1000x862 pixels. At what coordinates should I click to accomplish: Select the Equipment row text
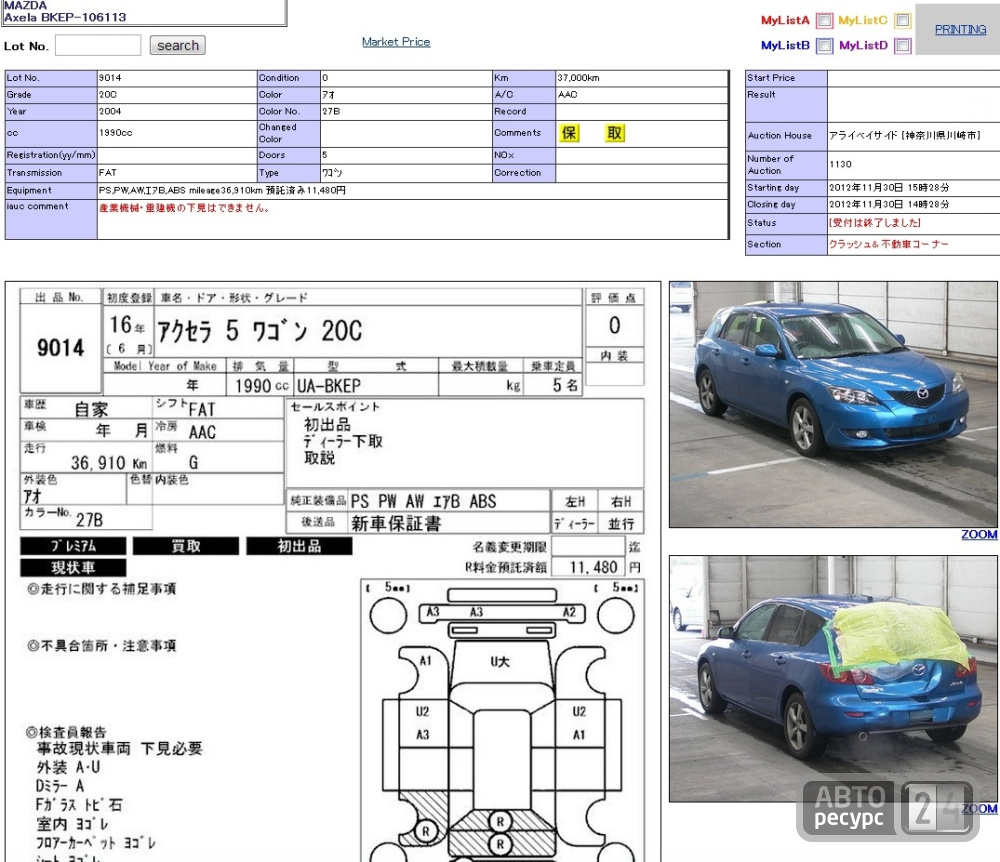tap(222, 190)
